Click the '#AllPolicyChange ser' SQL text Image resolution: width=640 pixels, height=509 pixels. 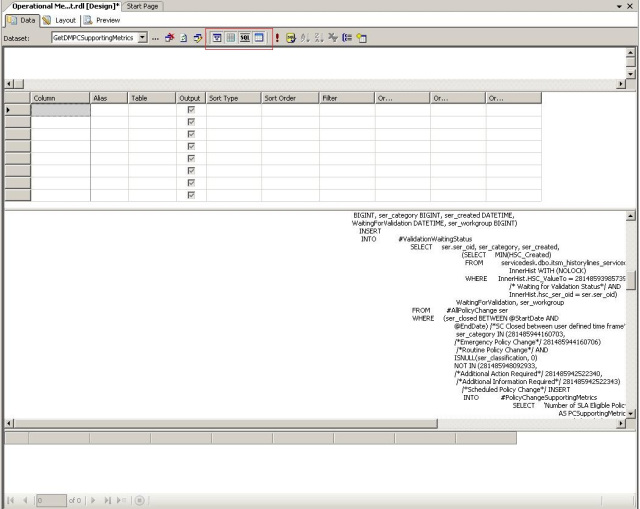coord(477,310)
